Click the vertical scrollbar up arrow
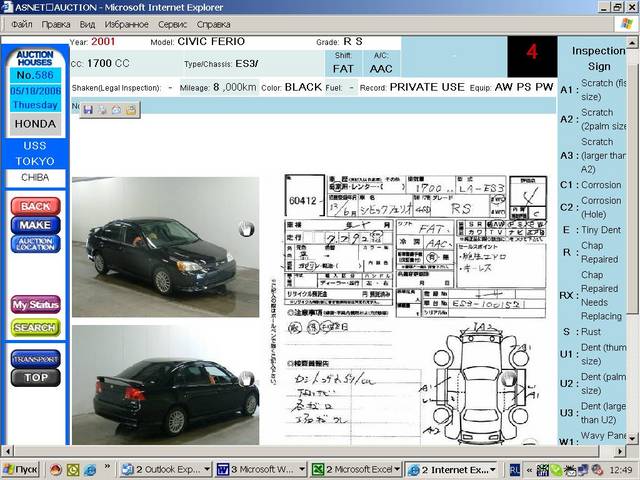The height and width of the screenshot is (480, 640). pyautogui.click(x=632, y=42)
